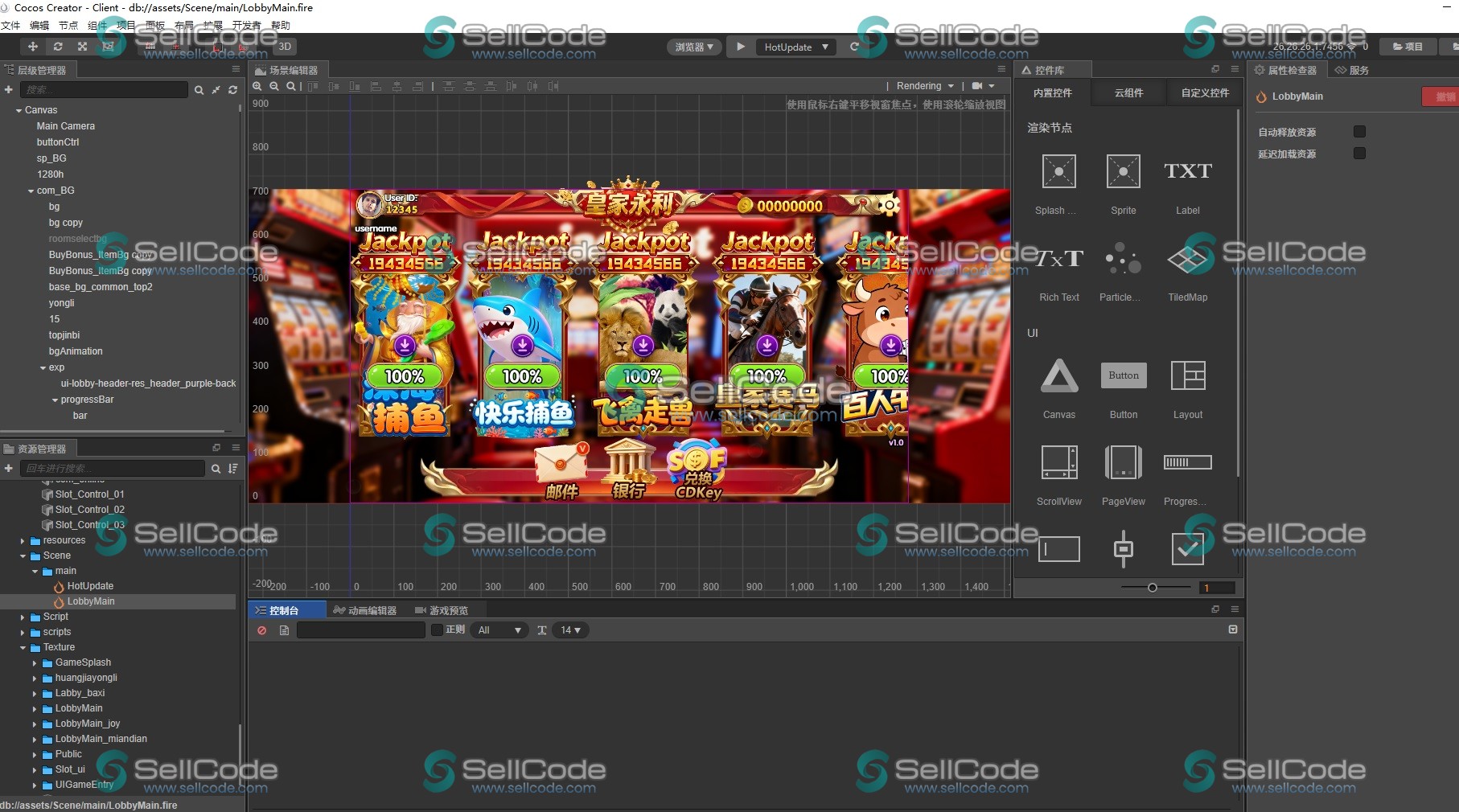Open the 文件 menu

(x=11, y=25)
